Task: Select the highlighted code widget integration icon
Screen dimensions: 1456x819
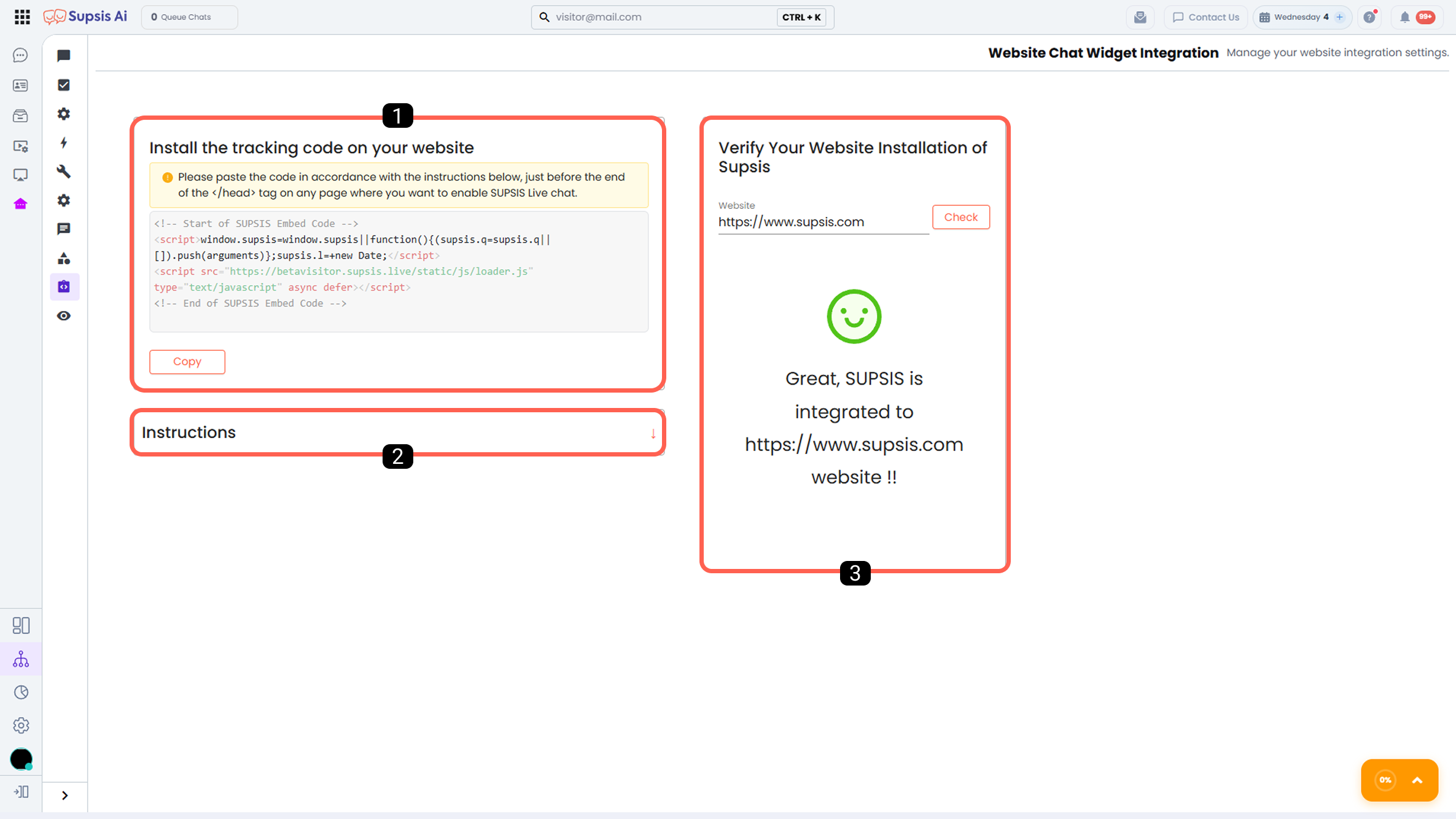Action: click(x=64, y=287)
